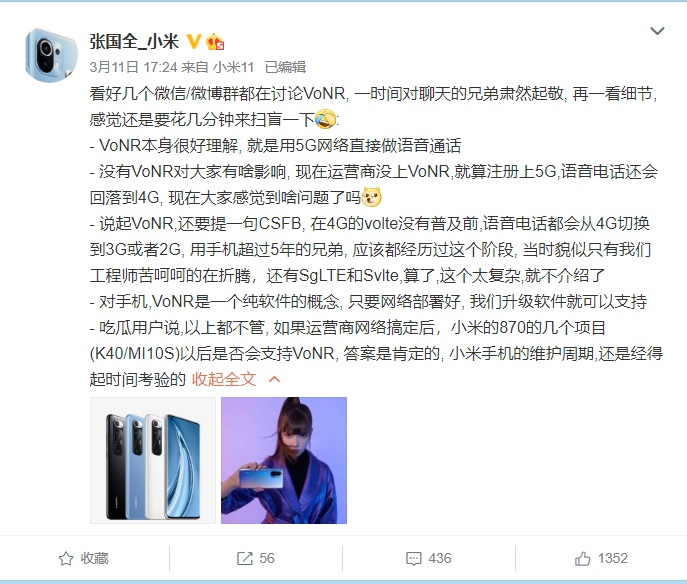The image size is (687, 584).
Task: Open the phones lineup image thumbnail
Action: (x=153, y=460)
